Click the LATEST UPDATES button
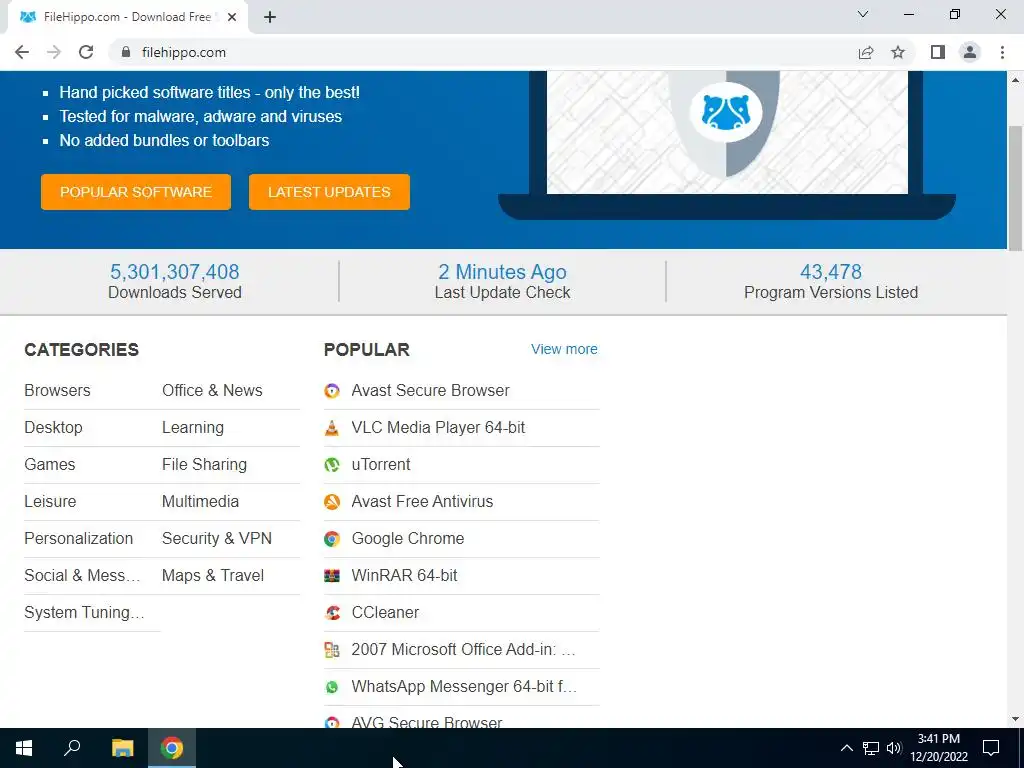This screenshot has width=1024, height=768. (x=329, y=192)
